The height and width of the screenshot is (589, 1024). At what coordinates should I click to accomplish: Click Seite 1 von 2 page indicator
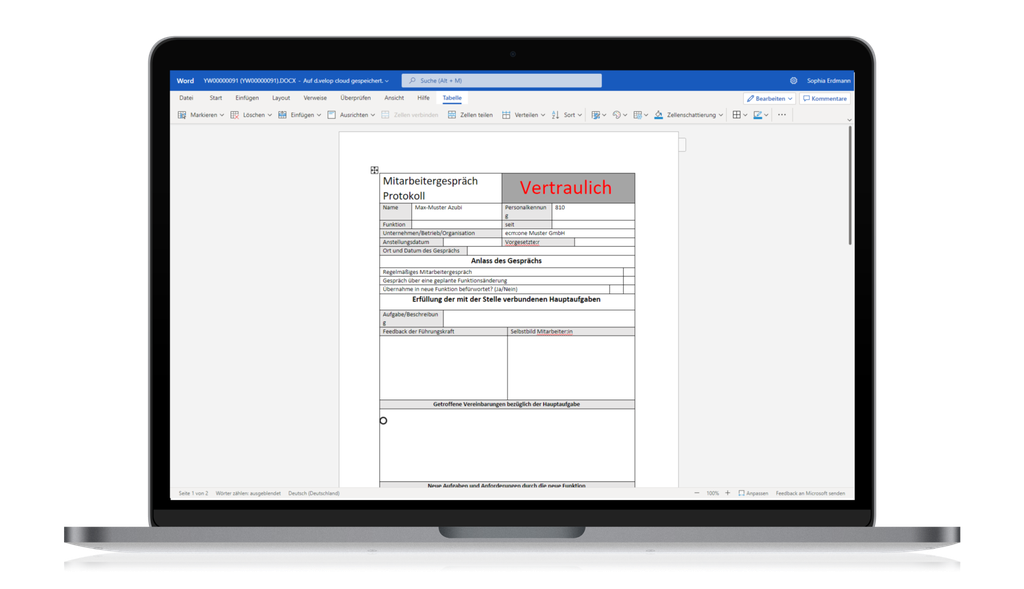[x=193, y=493]
